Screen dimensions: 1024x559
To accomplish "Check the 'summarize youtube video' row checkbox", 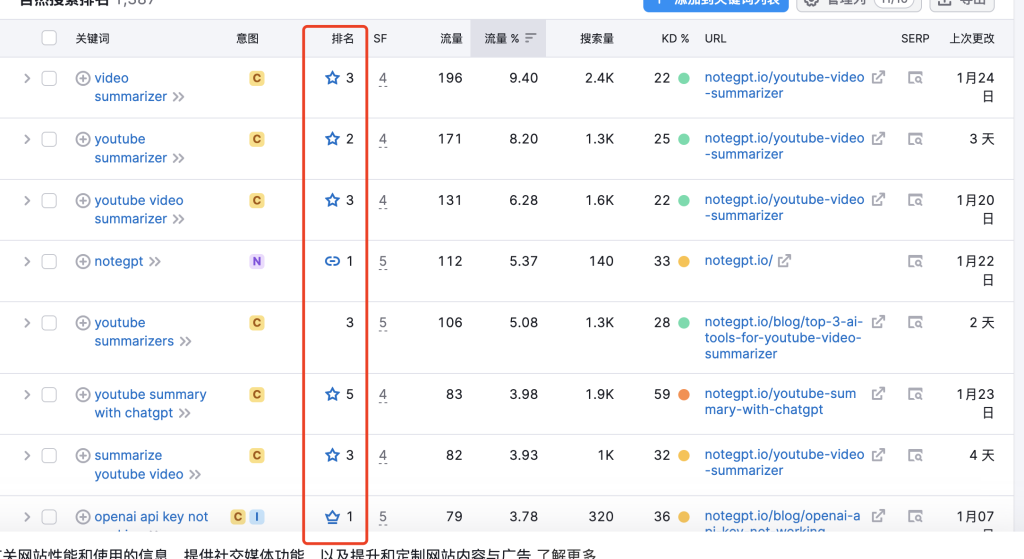I will (x=49, y=456).
